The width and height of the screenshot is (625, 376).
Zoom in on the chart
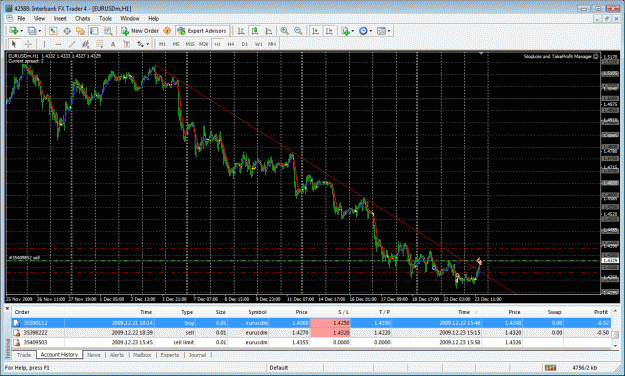[285, 31]
